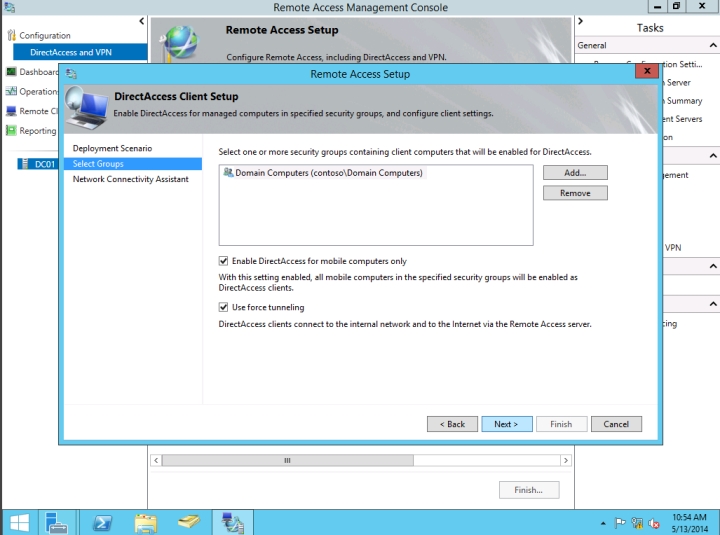Viewport: 720px width, 535px height.
Task: Disable the Use force tunneling checkbox
Action: (224, 307)
